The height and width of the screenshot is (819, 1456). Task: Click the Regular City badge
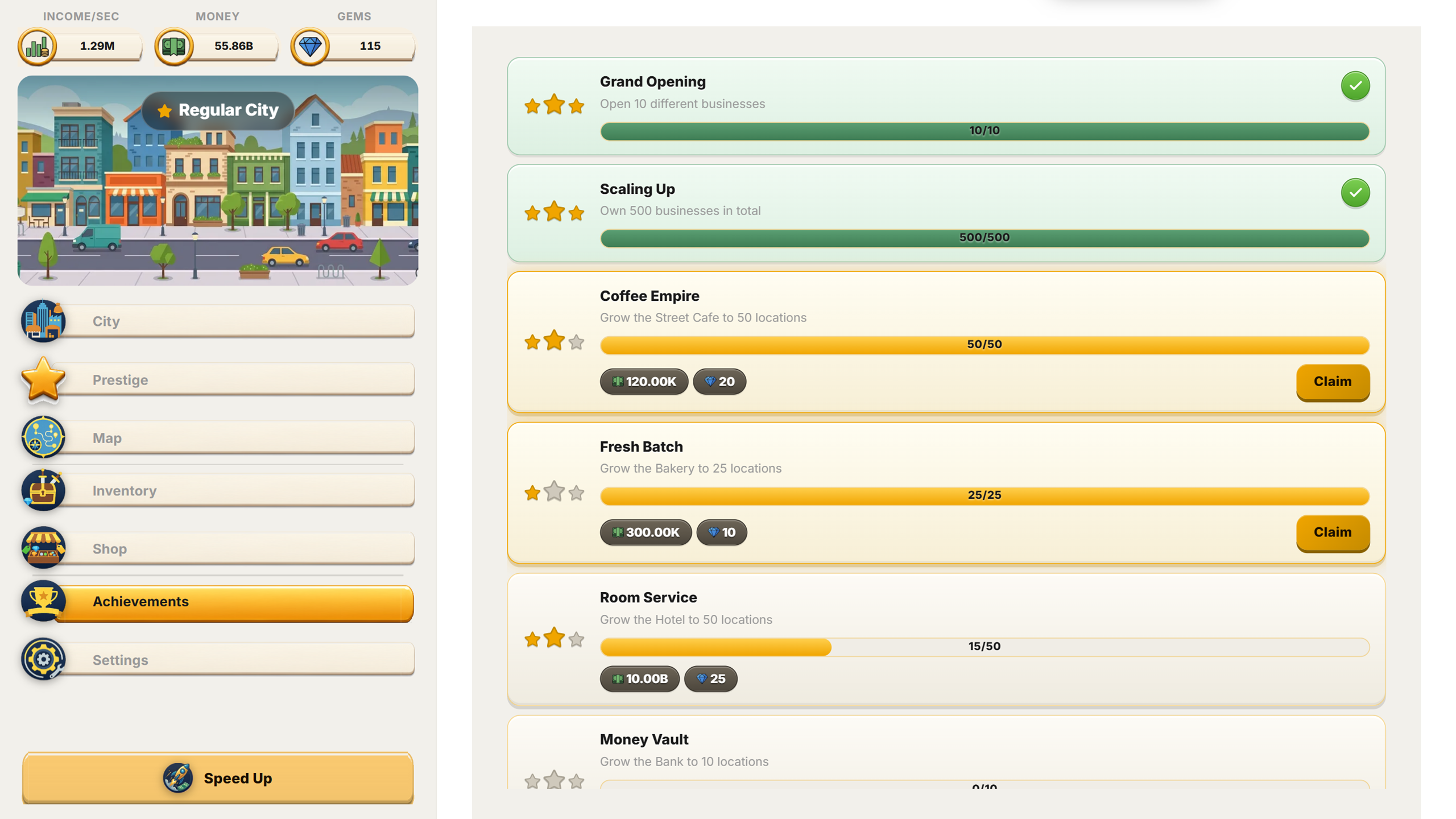pos(218,110)
